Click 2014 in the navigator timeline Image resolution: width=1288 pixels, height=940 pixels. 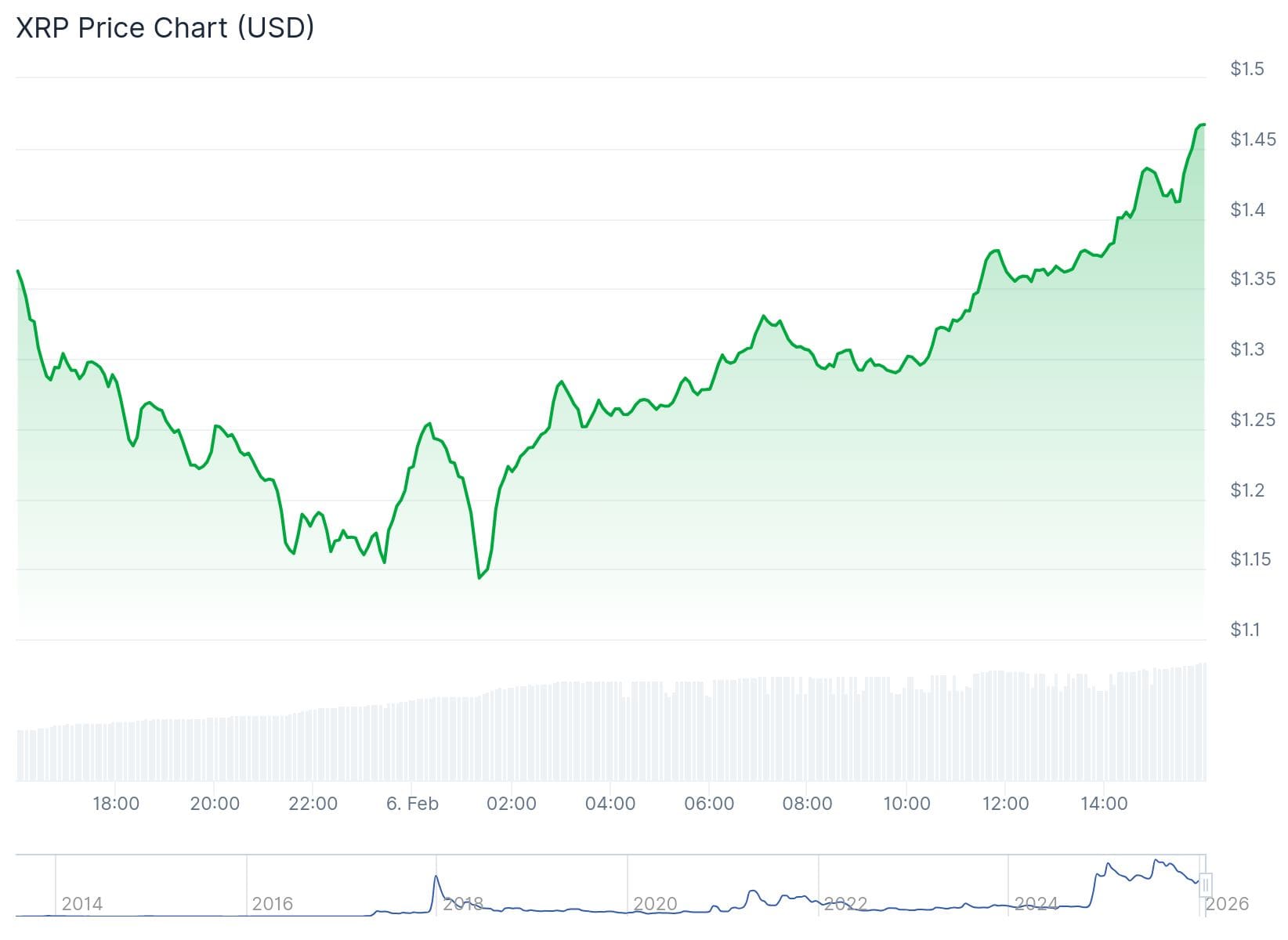click(x=82, y=904)
